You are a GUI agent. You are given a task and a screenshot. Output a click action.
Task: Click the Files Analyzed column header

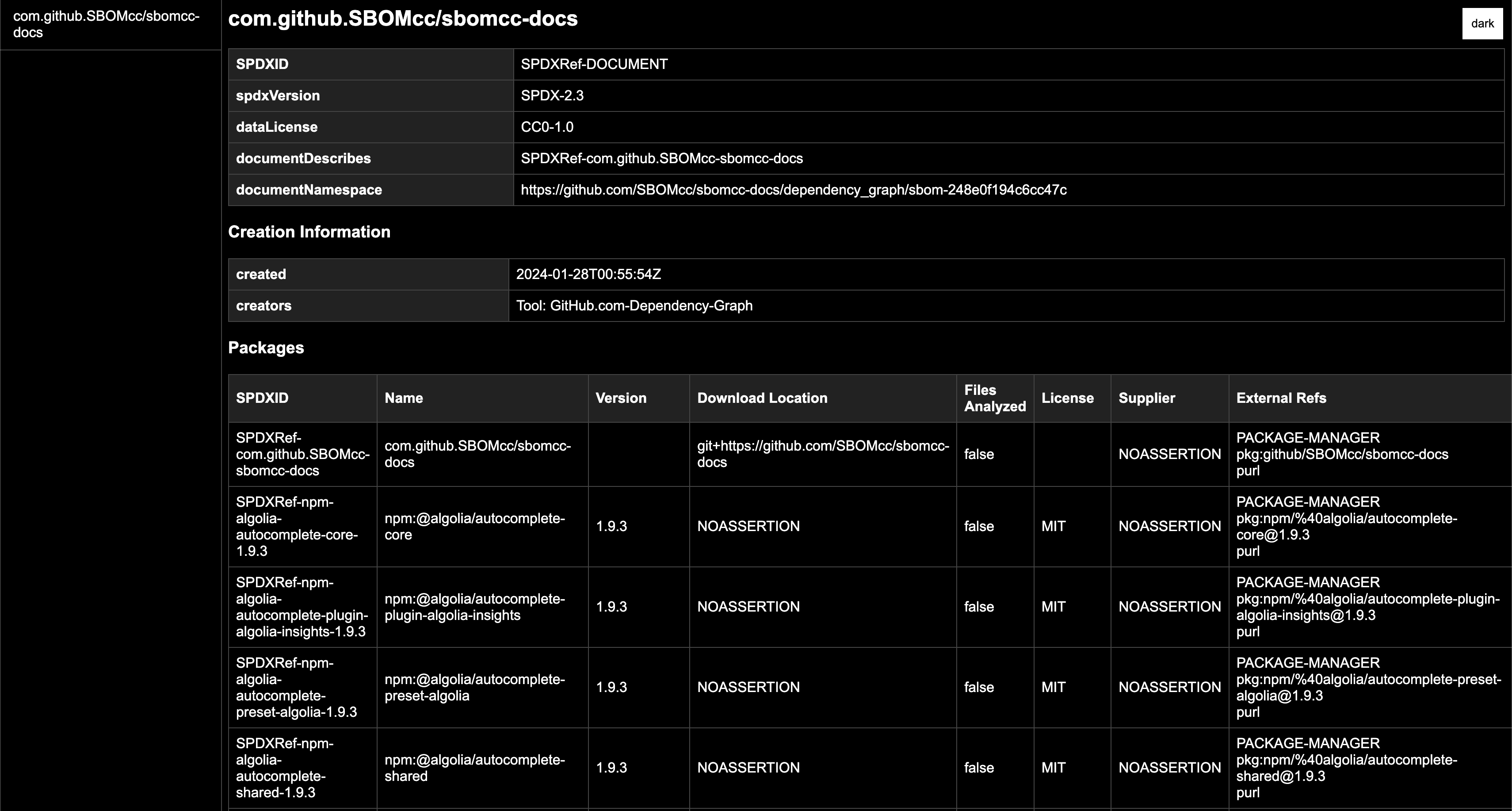click(x=995, y=398)
